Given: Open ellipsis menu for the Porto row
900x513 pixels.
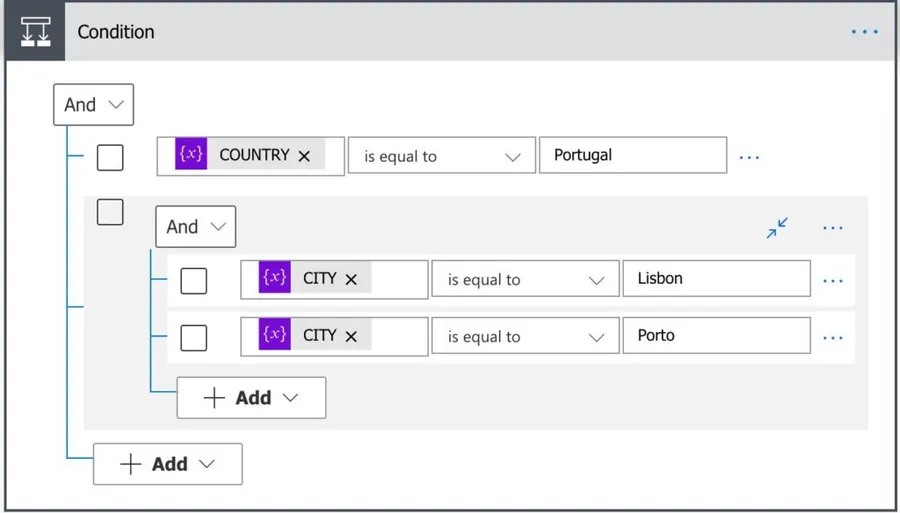Looking at the screenshot, I should [x=832, y=338].
